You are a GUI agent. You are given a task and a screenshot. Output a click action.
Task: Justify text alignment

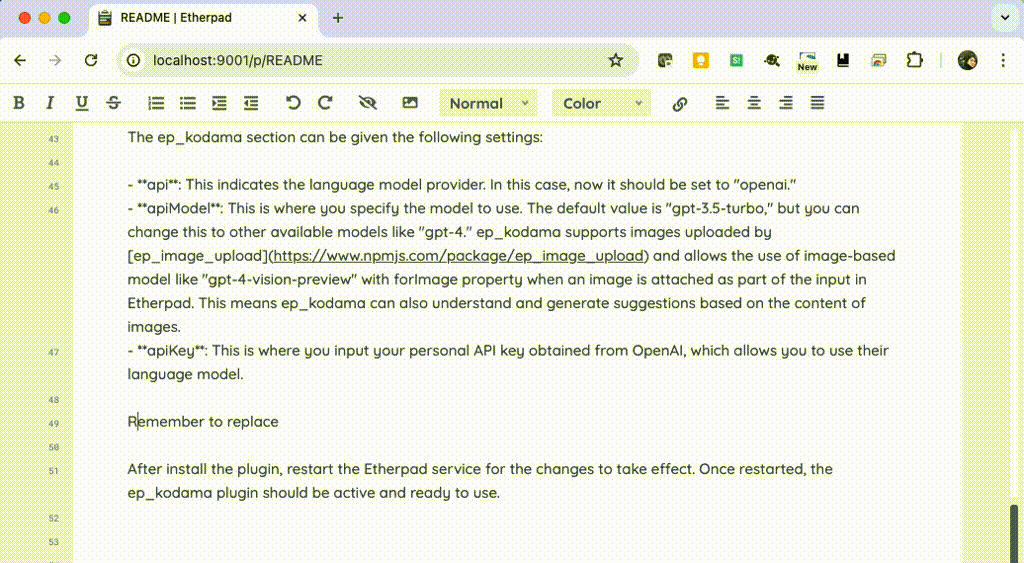tap(818, 103)
